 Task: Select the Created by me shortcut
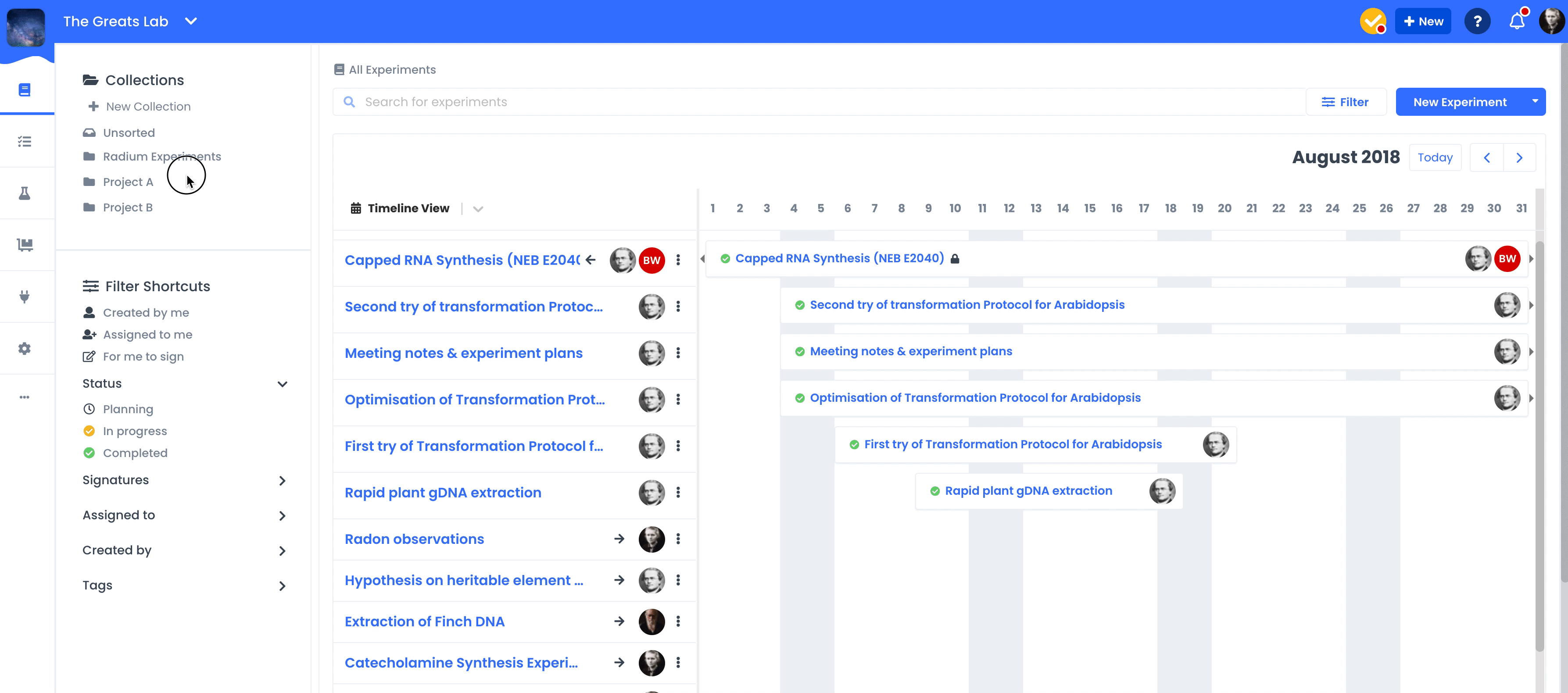point(146,313)
